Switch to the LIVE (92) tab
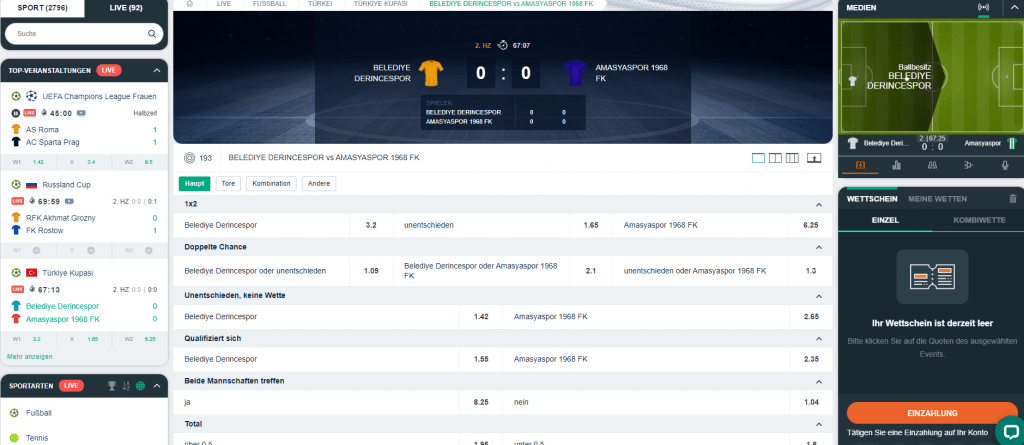 (x=126, y=8)
